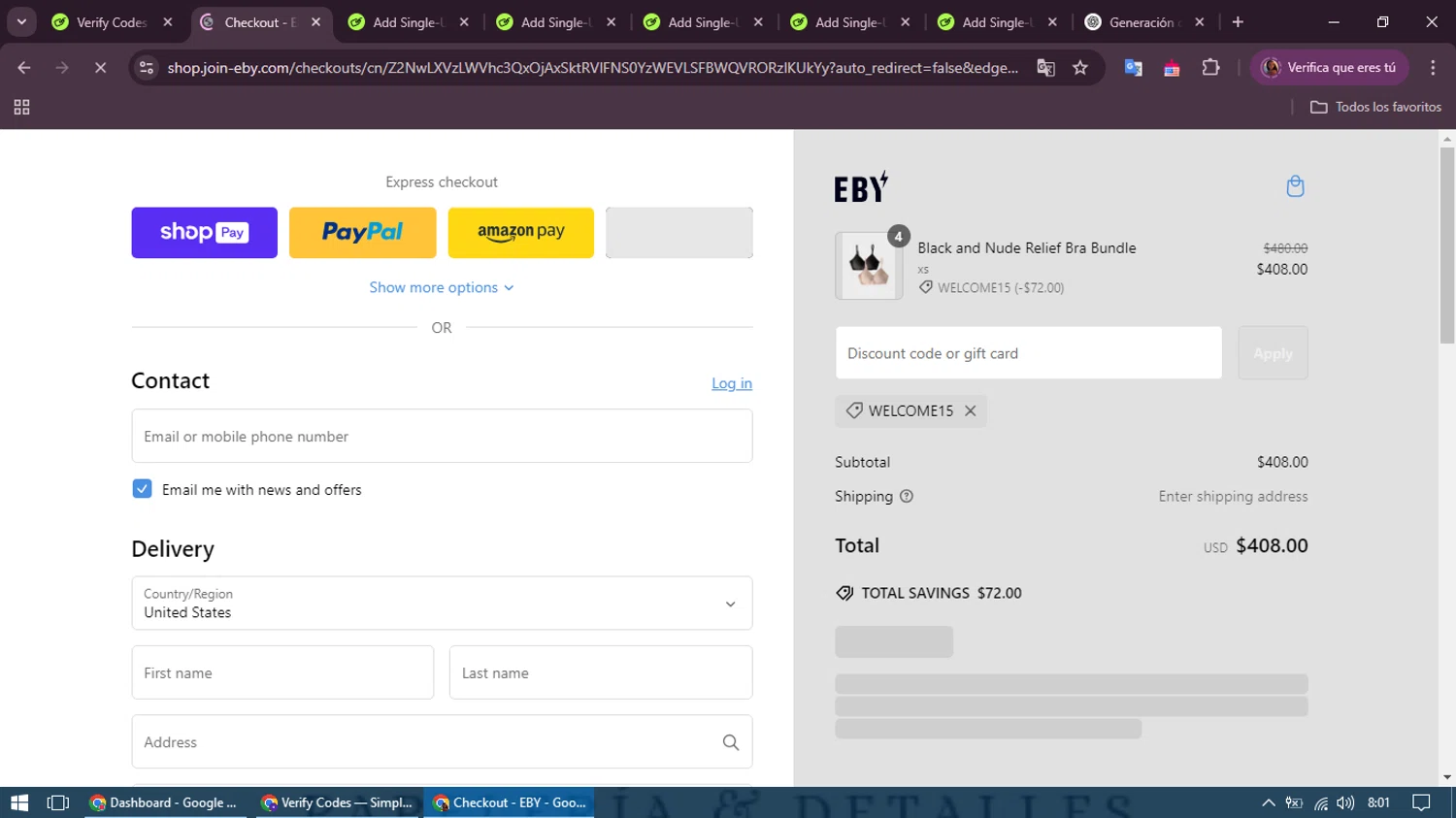Go forward to the next page

pyautogui.click(x=62, y=67)
